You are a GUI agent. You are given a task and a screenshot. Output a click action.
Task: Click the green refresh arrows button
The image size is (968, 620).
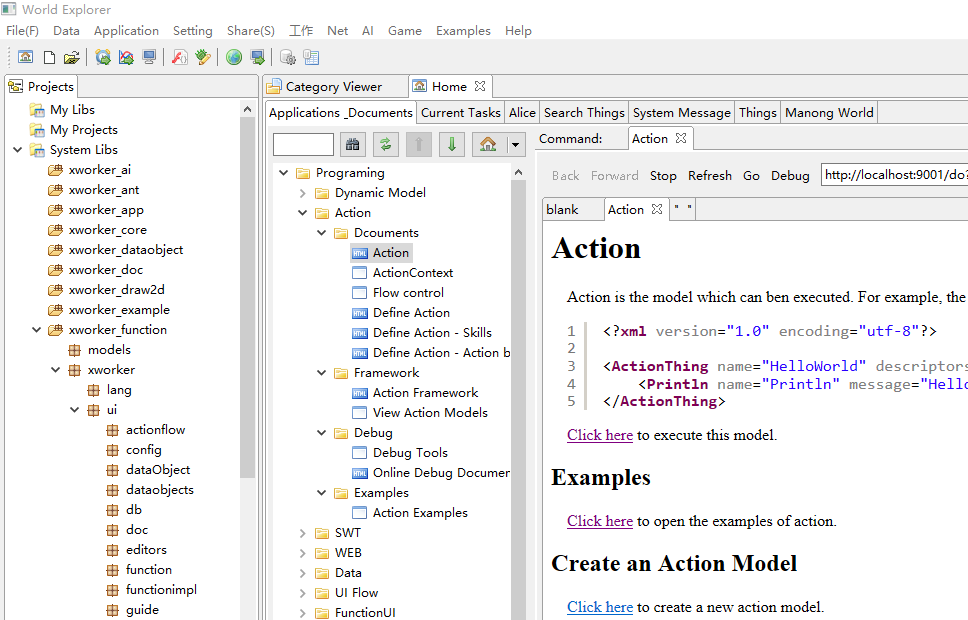(386, 145)
